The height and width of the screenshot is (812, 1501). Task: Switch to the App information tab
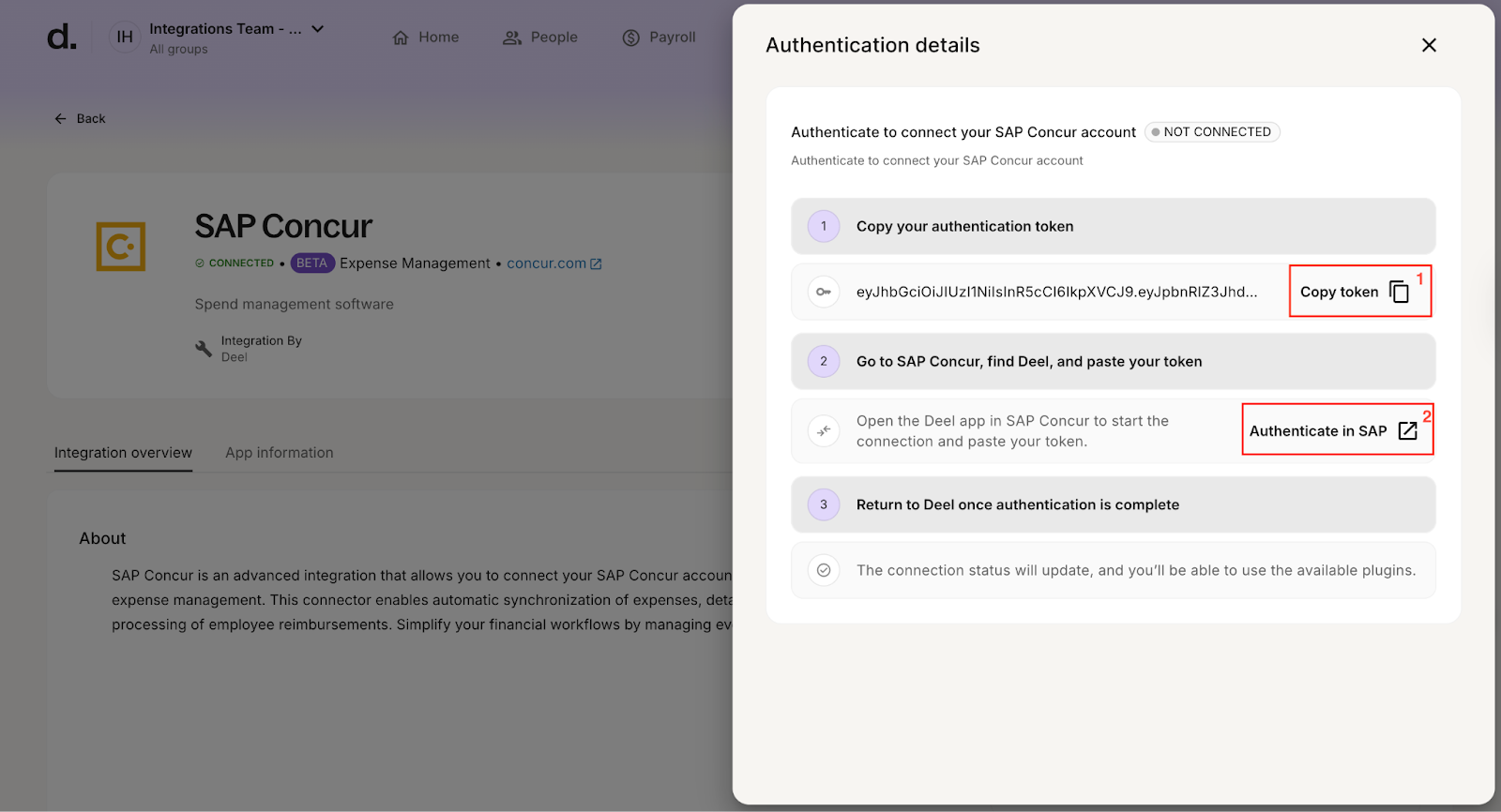(279, 453)
